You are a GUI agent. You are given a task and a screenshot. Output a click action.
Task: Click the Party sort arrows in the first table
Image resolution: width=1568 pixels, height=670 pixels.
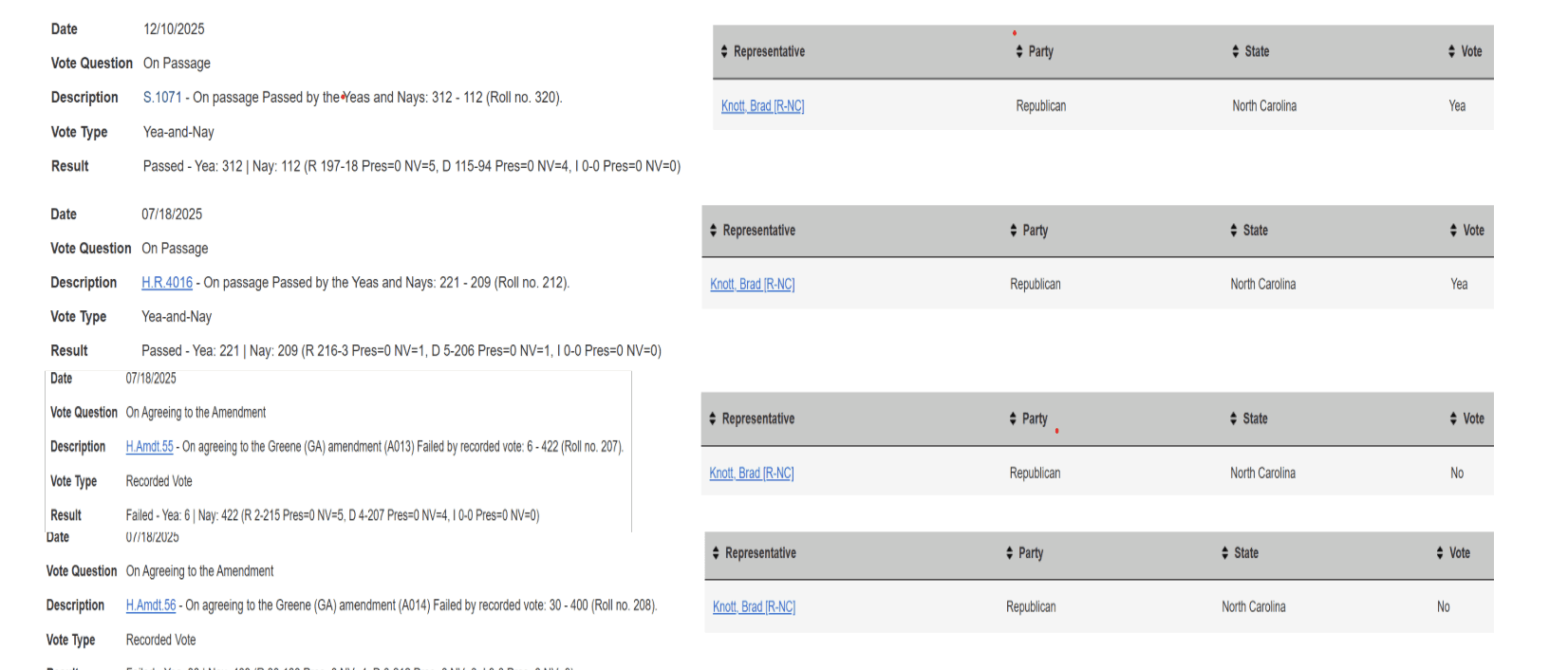pos(1015,52)
